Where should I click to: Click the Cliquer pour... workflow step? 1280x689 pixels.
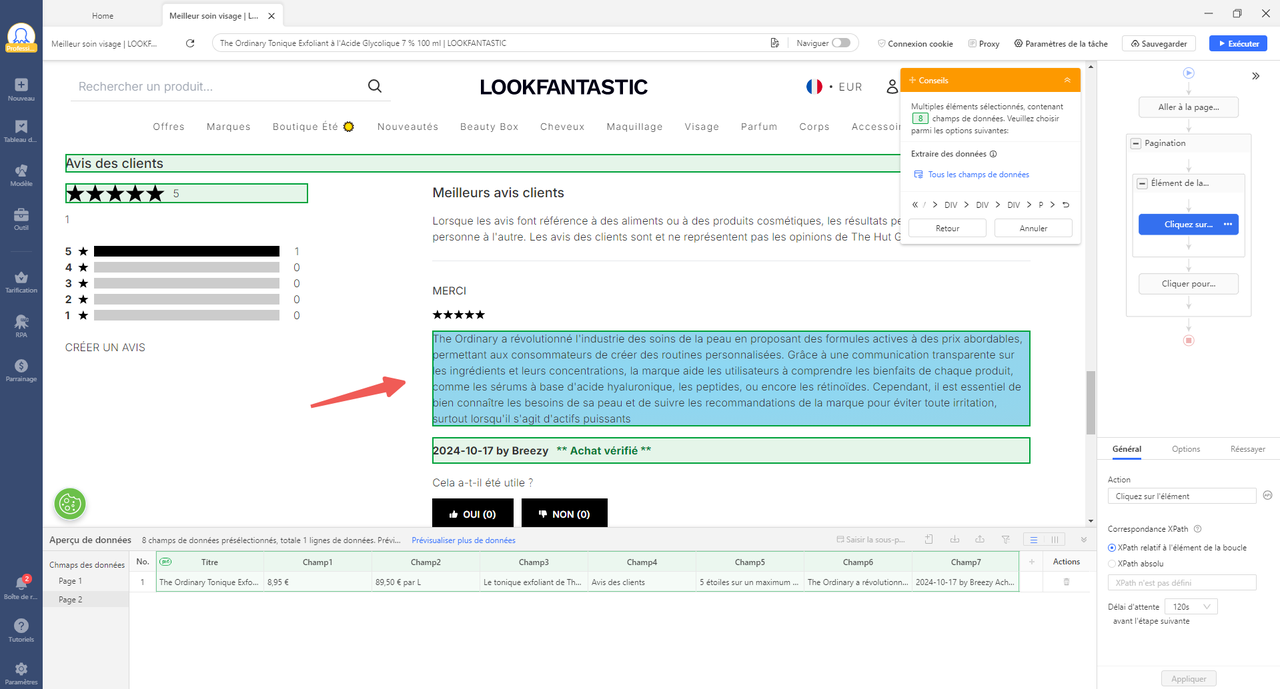[x=1188, y=284]
